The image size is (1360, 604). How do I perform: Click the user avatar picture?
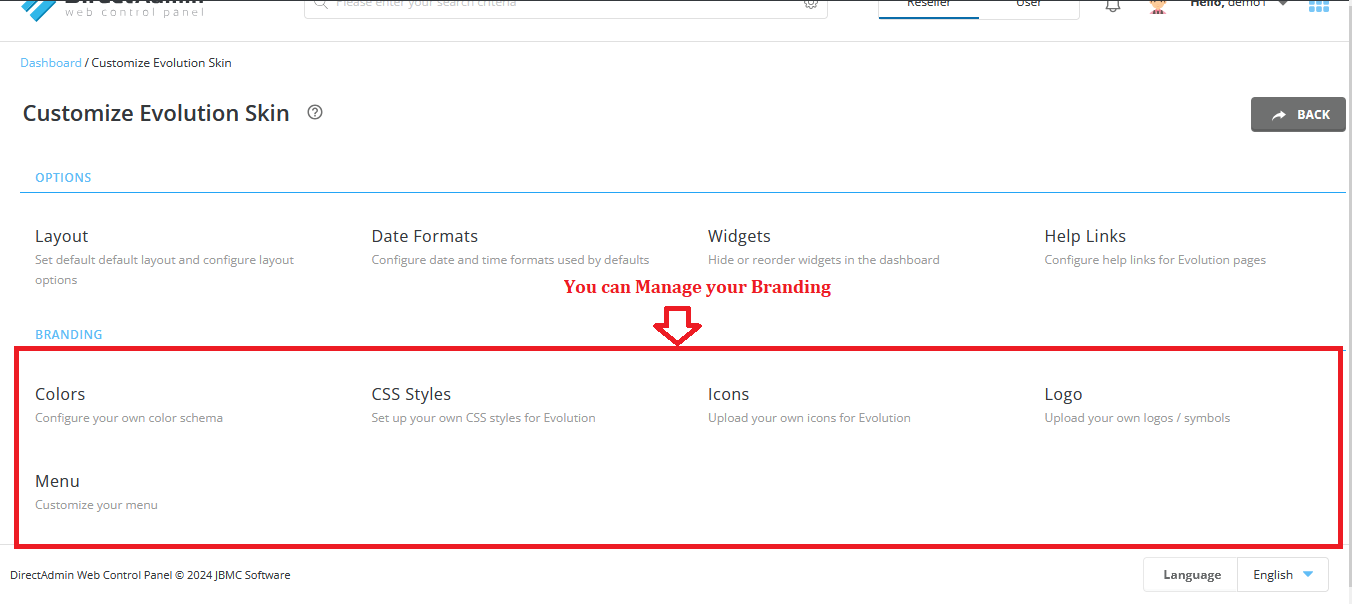[1158, 5]
